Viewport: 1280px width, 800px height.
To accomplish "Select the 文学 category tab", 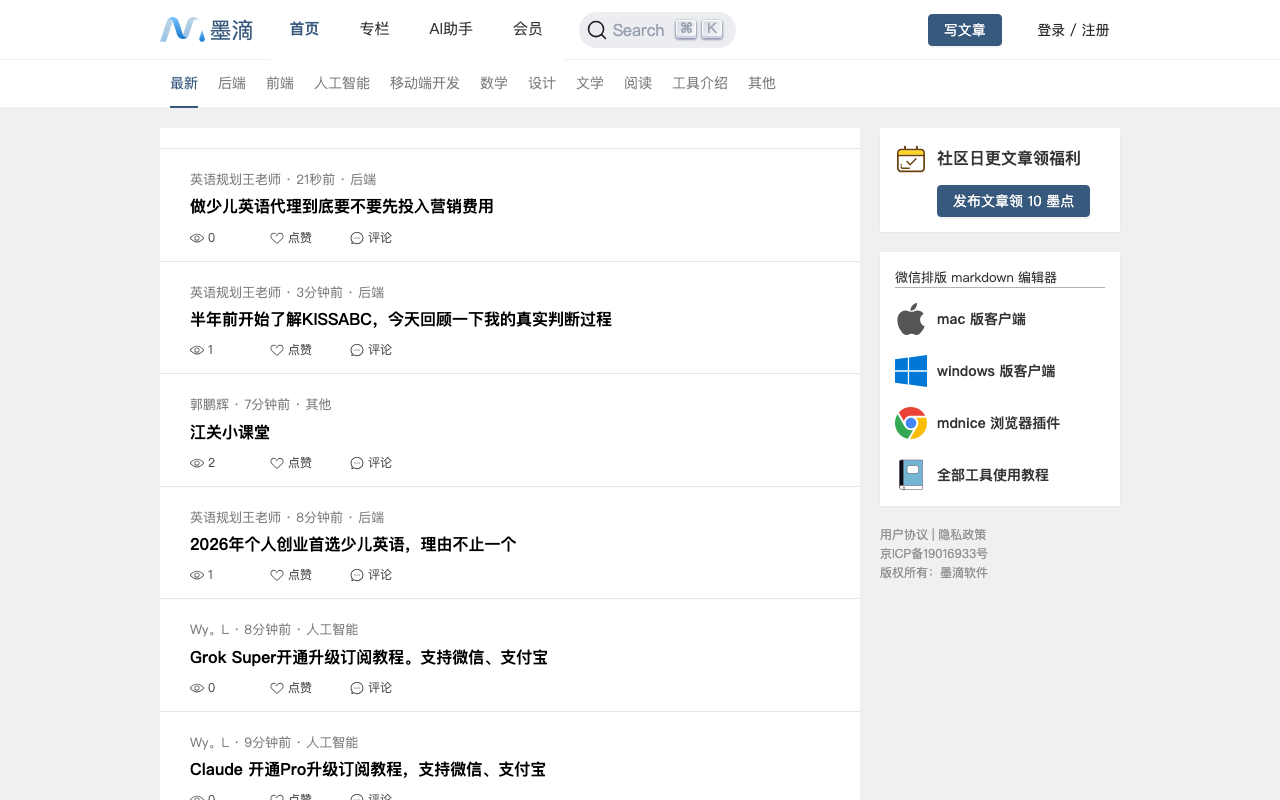I will (x=590, y=83).
